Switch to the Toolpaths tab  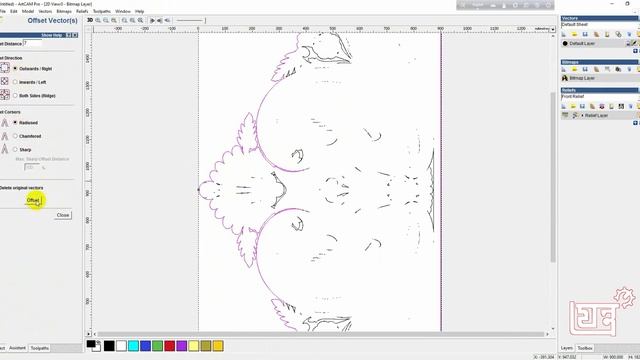[40, 348]
